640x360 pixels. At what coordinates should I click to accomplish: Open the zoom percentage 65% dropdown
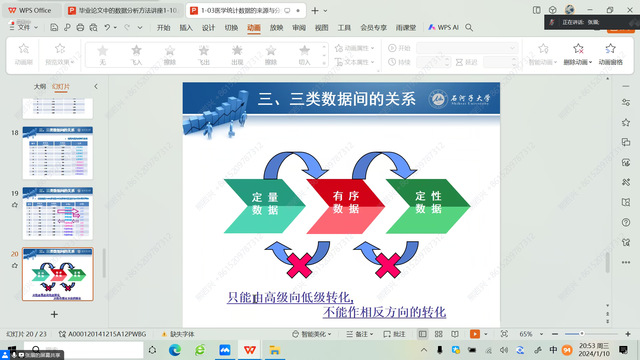531,334
